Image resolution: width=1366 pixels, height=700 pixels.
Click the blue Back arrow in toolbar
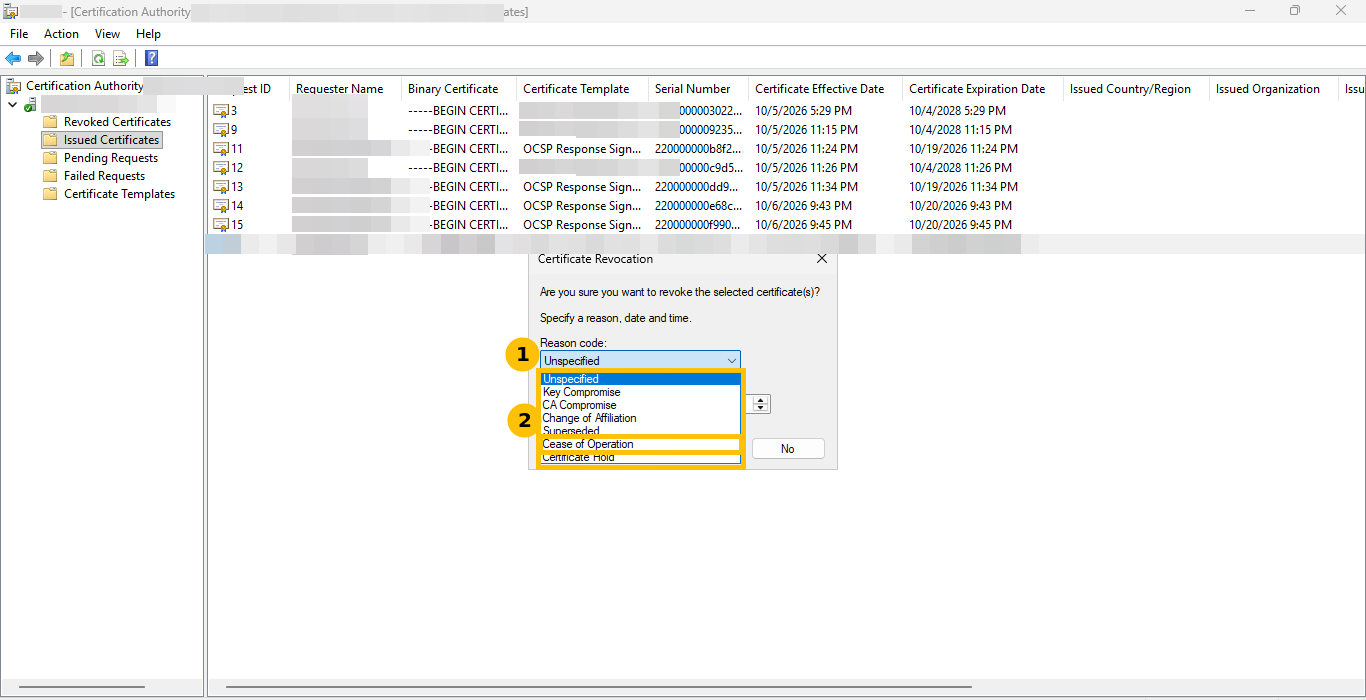[x=13, y=58]
